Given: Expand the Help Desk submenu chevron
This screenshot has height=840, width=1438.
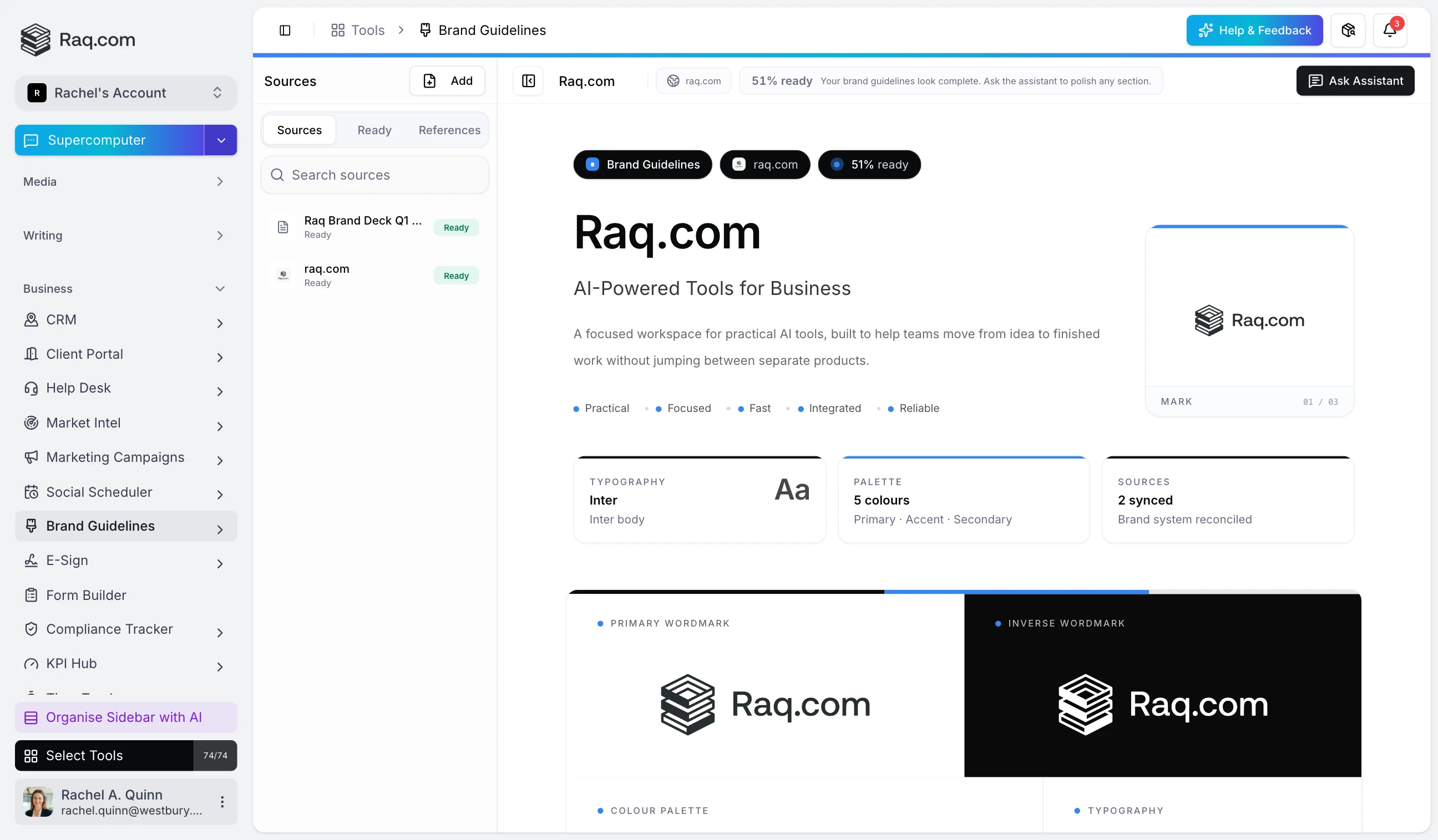Looking at the screenshot, I should 220,392.
